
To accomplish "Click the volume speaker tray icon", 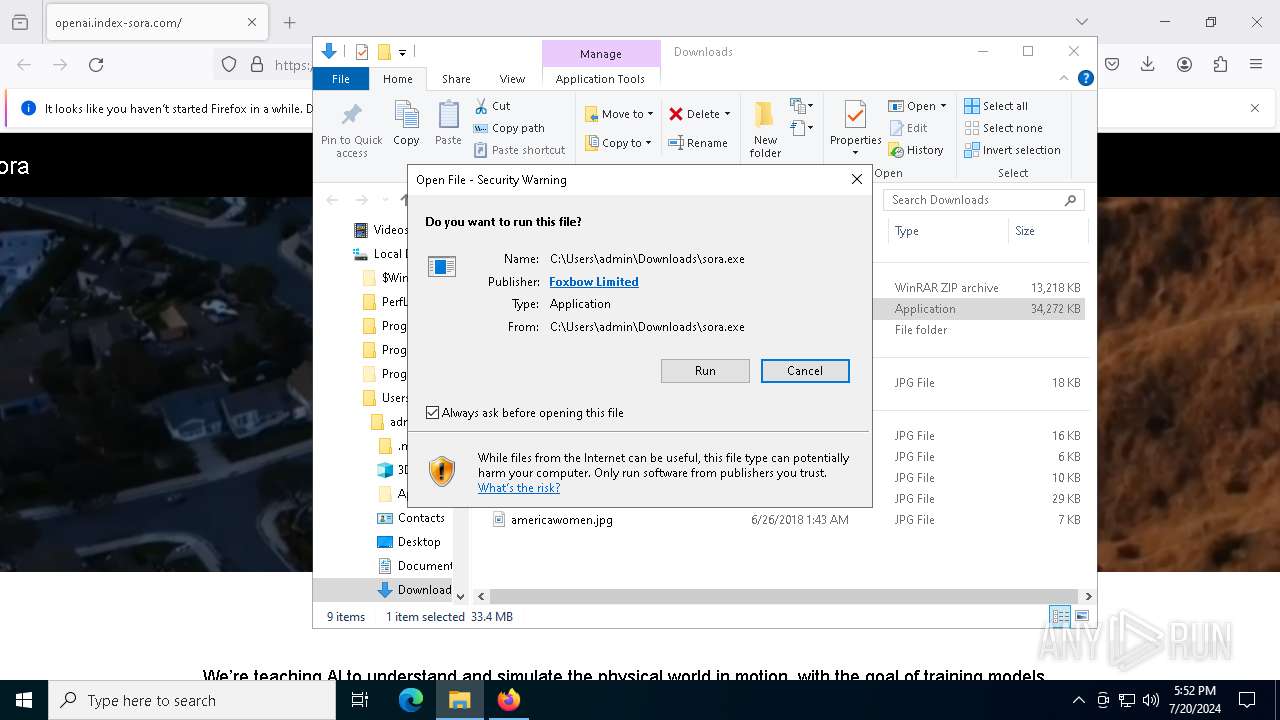I will (x=1151, y=700).
